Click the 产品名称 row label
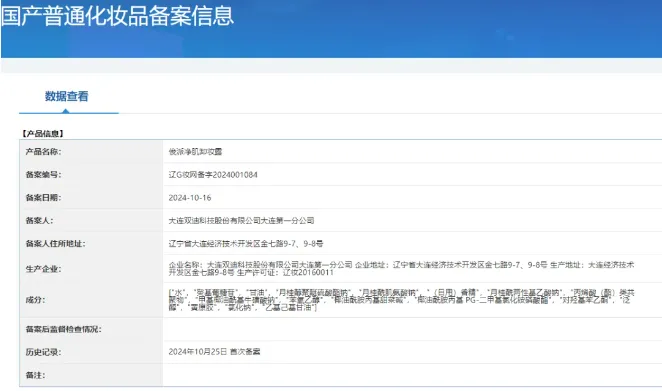 click(x=43, y=152)
